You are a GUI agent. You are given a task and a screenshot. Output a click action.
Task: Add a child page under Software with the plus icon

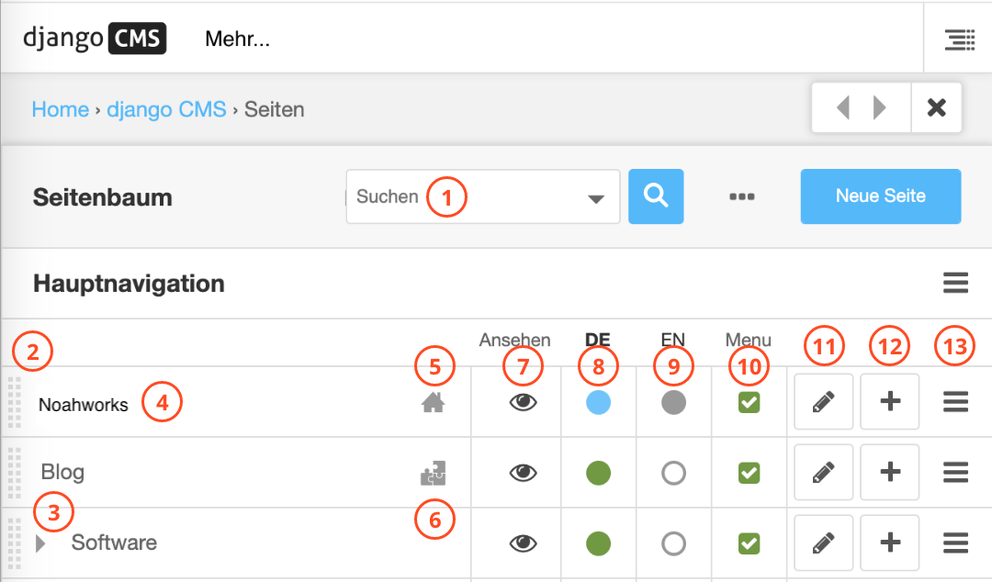889,542
